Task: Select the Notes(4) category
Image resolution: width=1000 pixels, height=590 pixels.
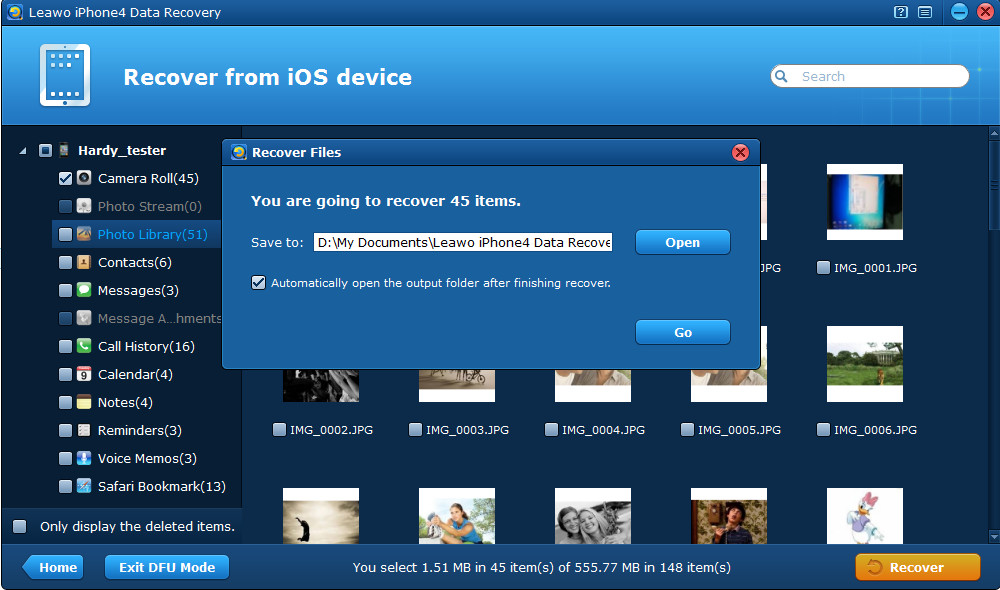Action: click(125, 402)
